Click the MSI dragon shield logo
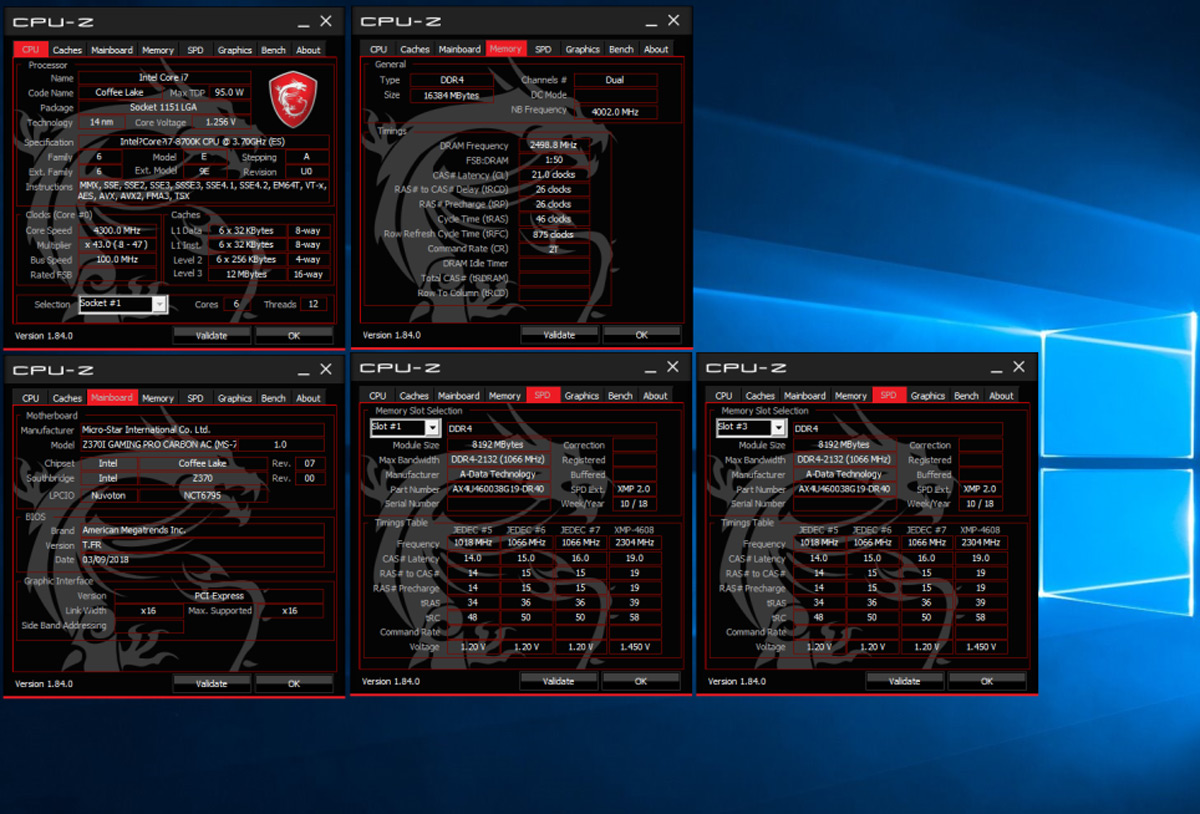 coord(293,98)
